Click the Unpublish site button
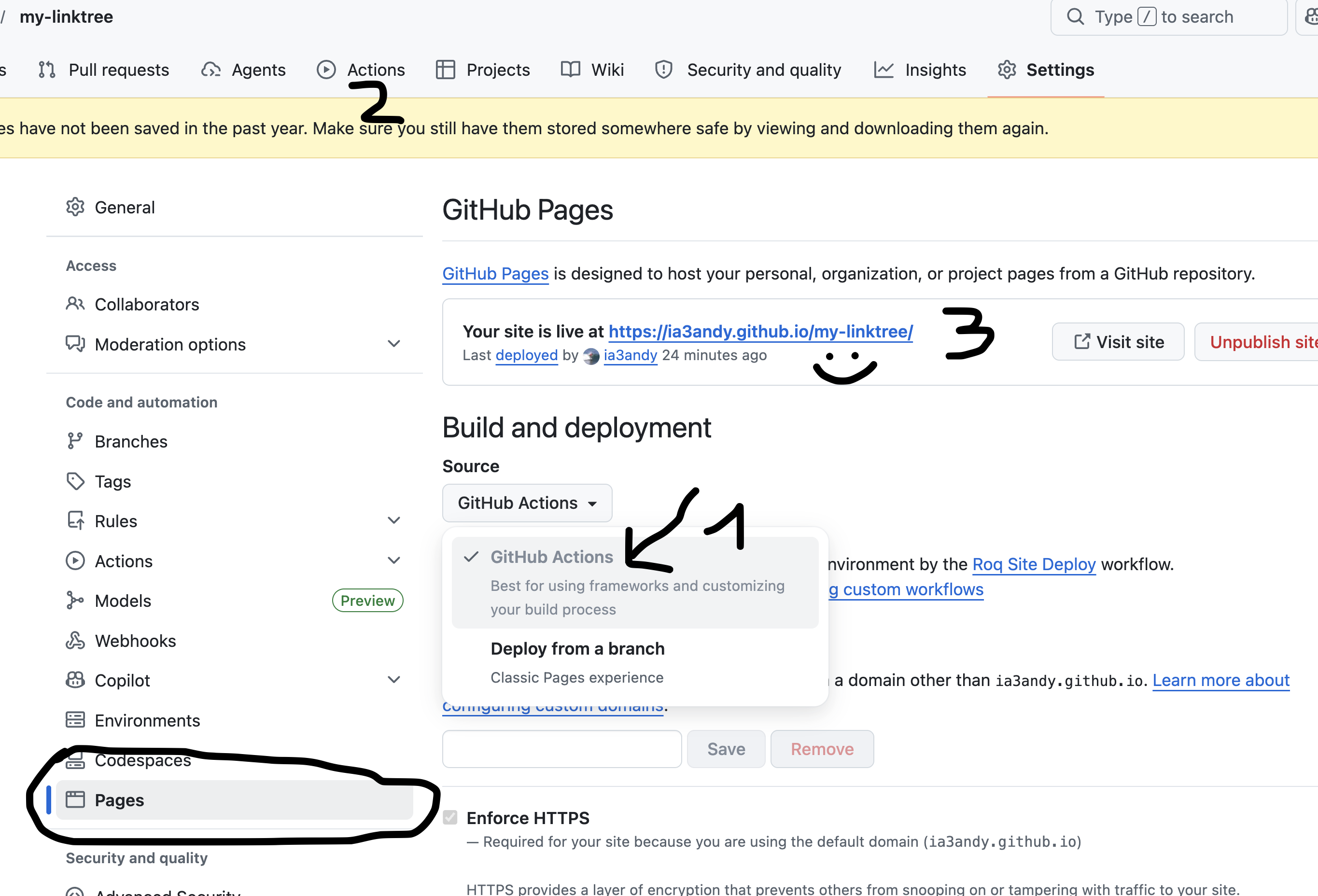The image size is (1318, 896). click(x=1256, y=342)
